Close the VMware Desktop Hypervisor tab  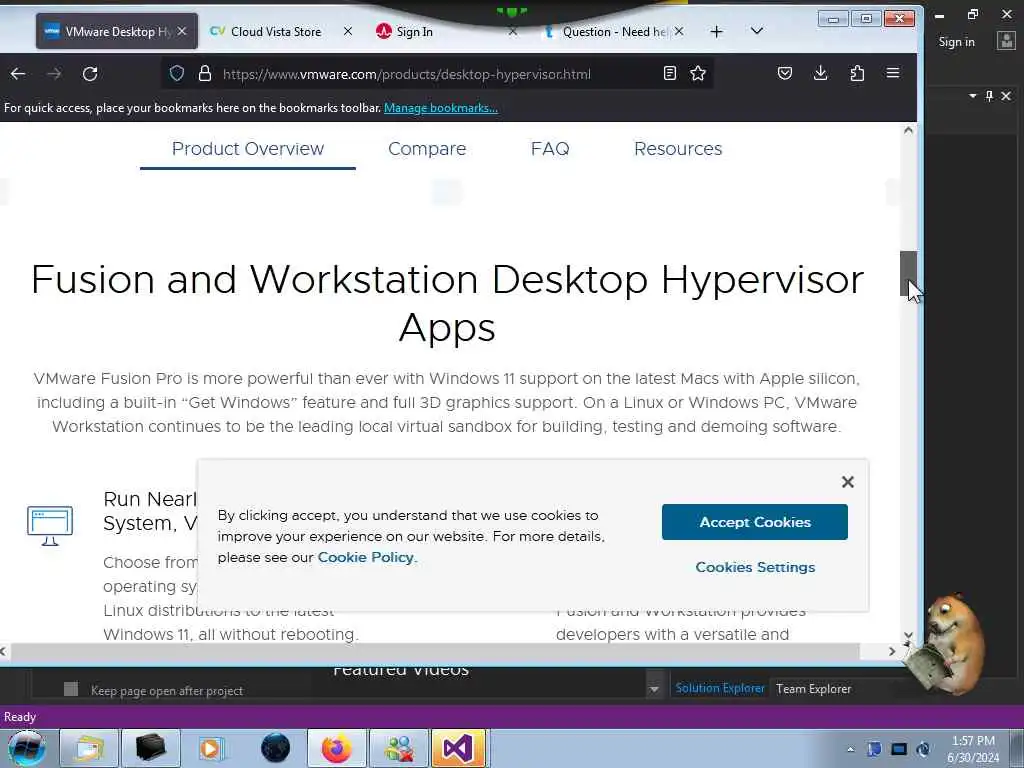(x=182, y=31)
